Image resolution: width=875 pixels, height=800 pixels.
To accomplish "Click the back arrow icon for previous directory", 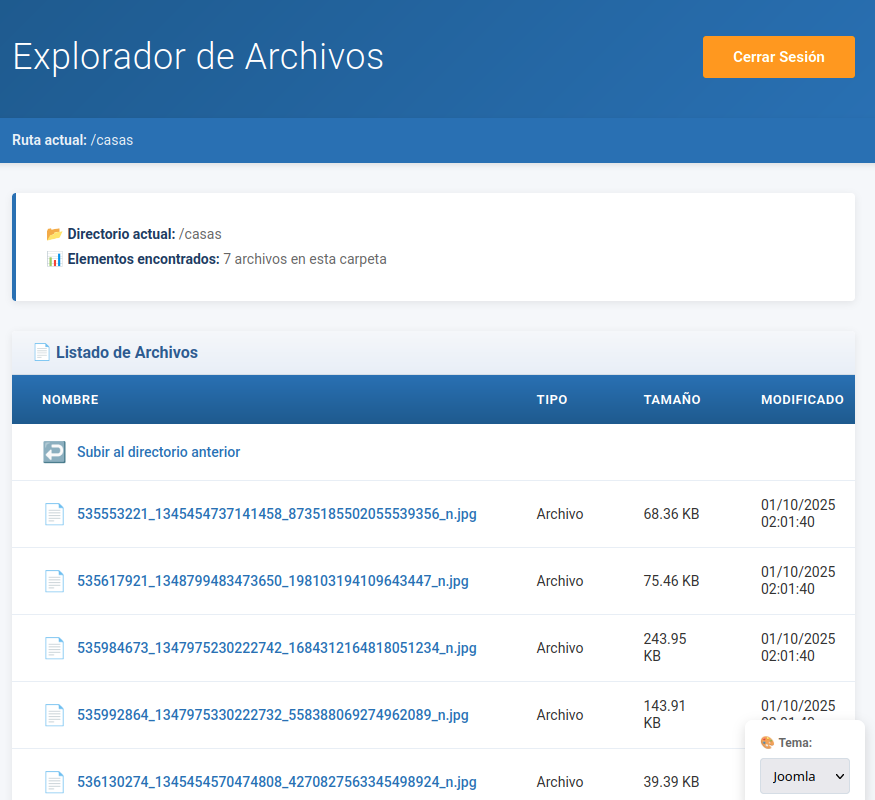I will point(54,452).
